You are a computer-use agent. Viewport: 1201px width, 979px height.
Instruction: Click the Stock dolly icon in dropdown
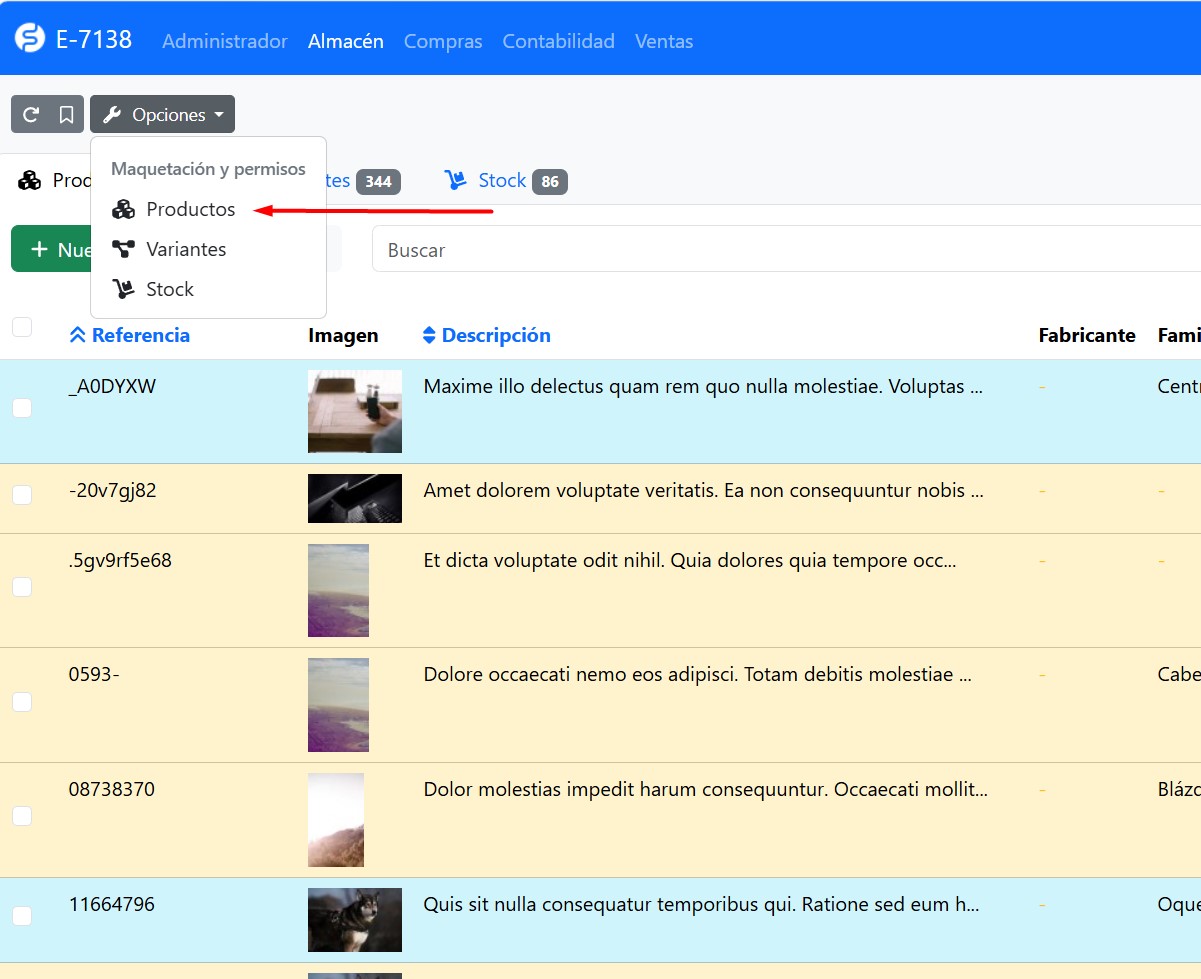pyautogui.click(x=123, y=289)
